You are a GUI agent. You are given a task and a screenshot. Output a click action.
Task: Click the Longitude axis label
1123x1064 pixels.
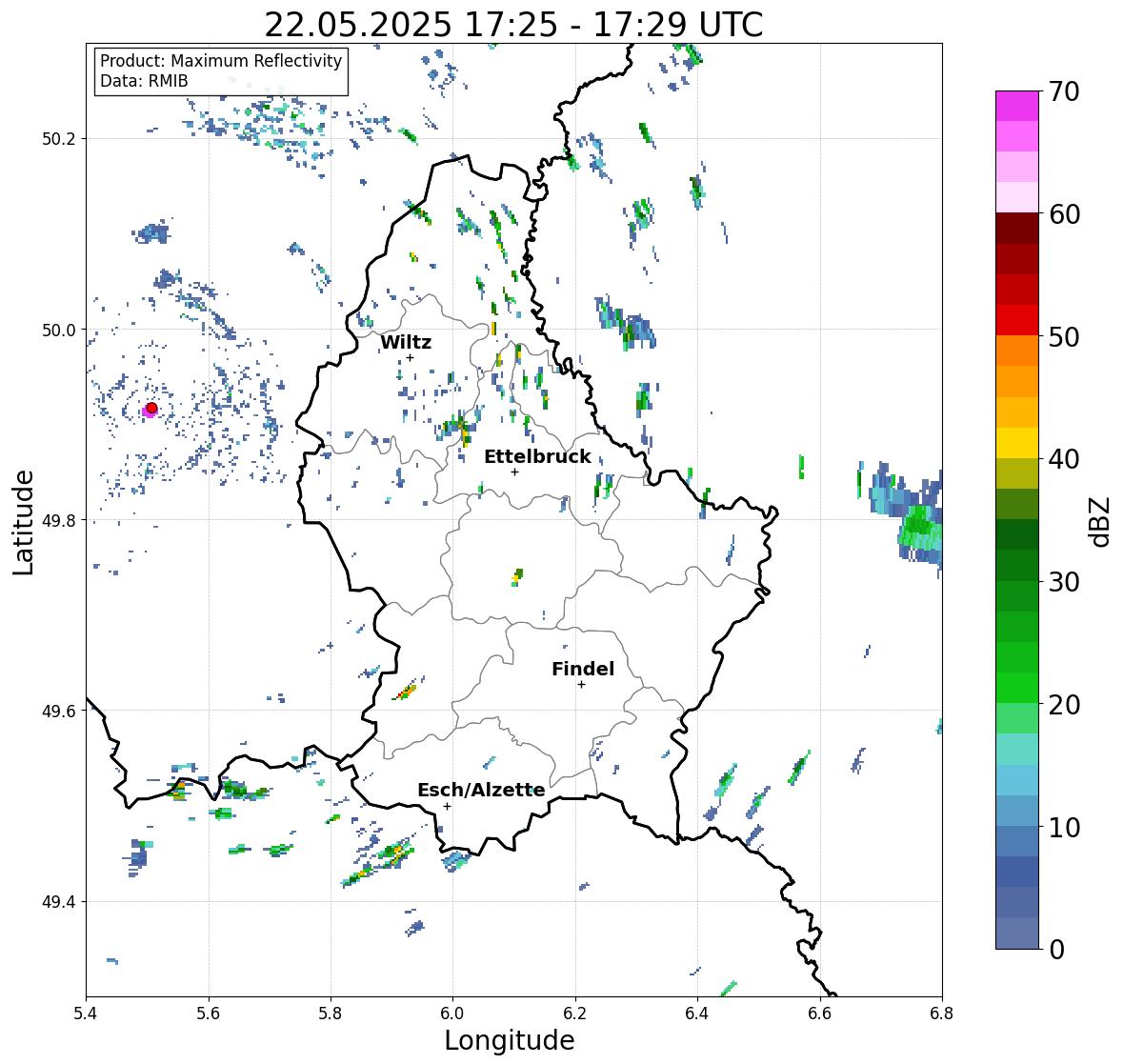[510, 1040]
